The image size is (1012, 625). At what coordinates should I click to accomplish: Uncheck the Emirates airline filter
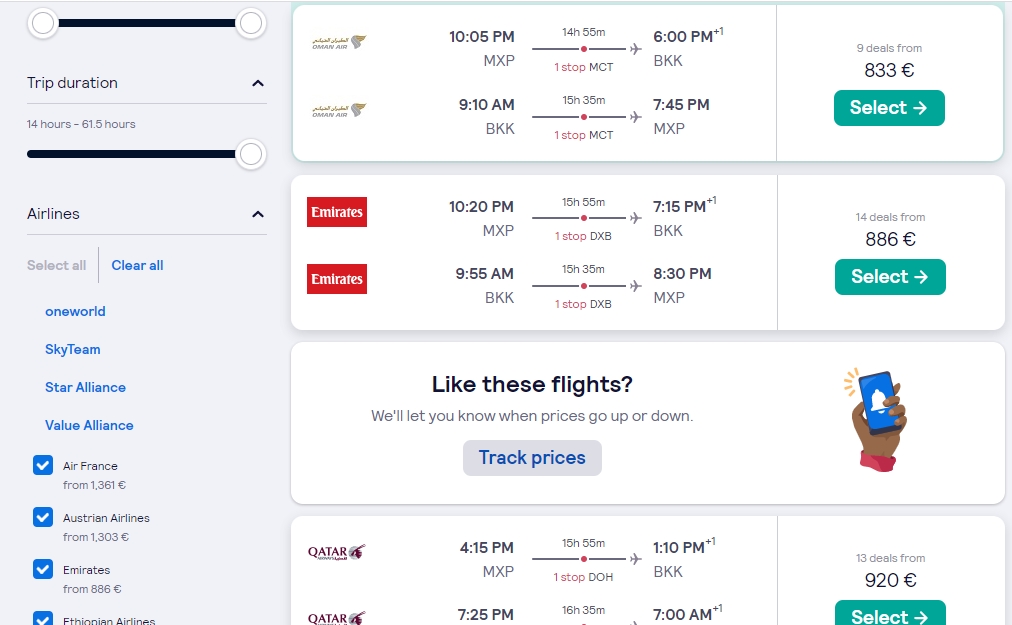(43, 569)
